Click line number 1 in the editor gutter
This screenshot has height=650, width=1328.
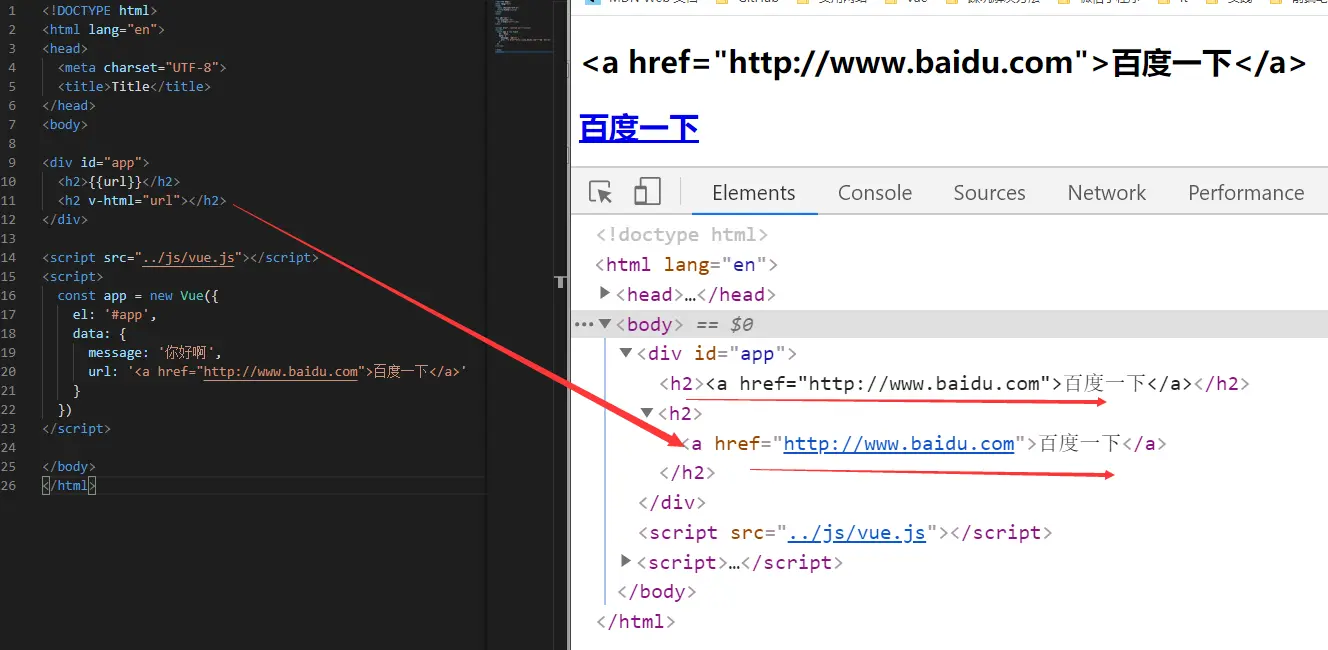(12, 10)
